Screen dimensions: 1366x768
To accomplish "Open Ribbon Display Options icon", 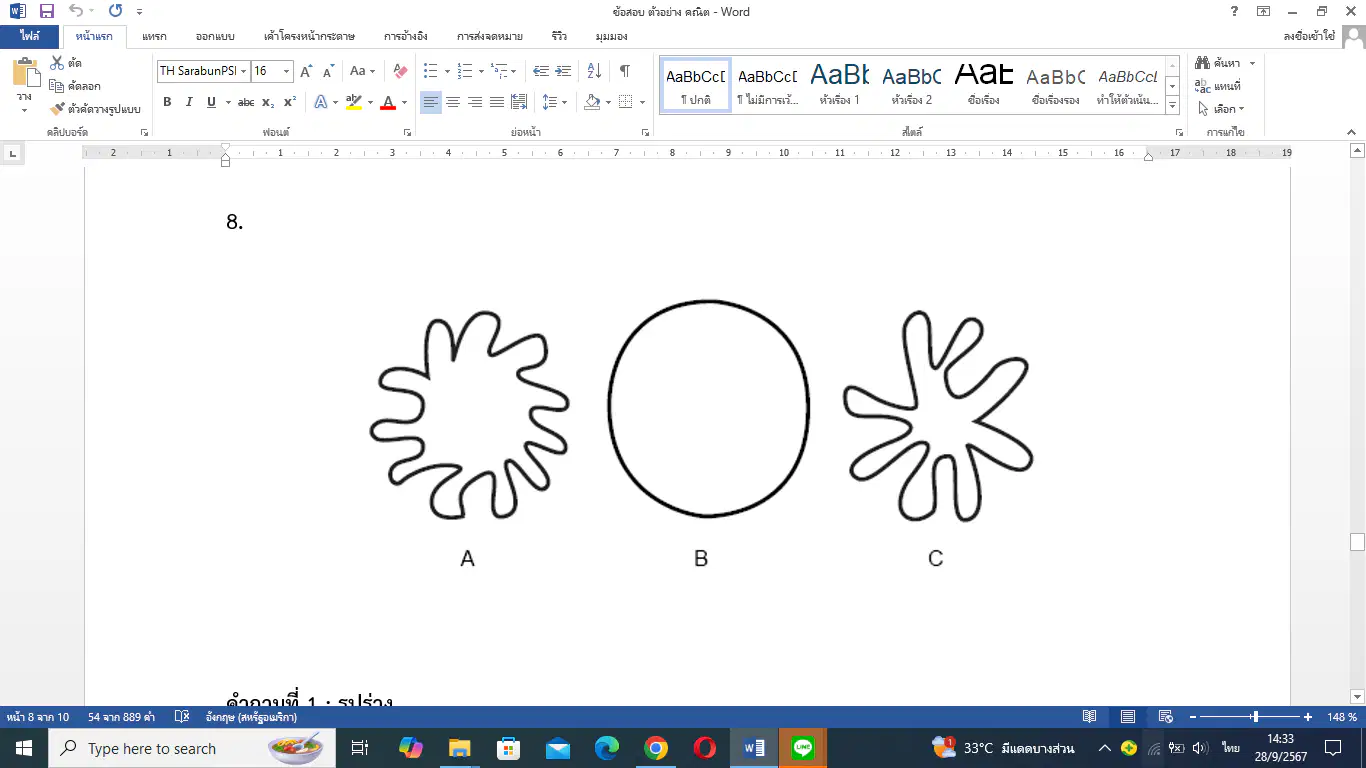I will pyautogui.click(x=1264, y=12).
